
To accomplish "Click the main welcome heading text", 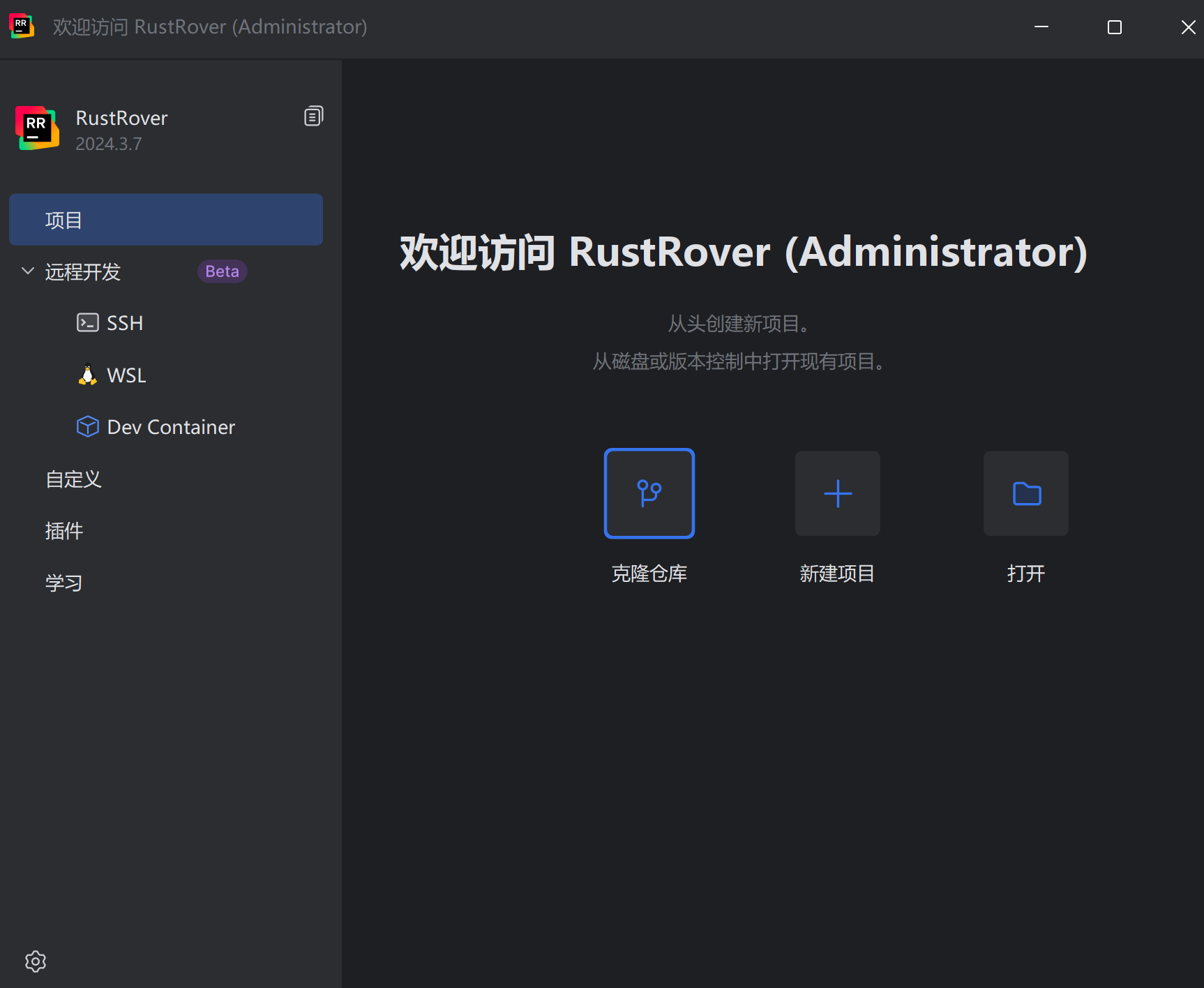I will (744, 252).
